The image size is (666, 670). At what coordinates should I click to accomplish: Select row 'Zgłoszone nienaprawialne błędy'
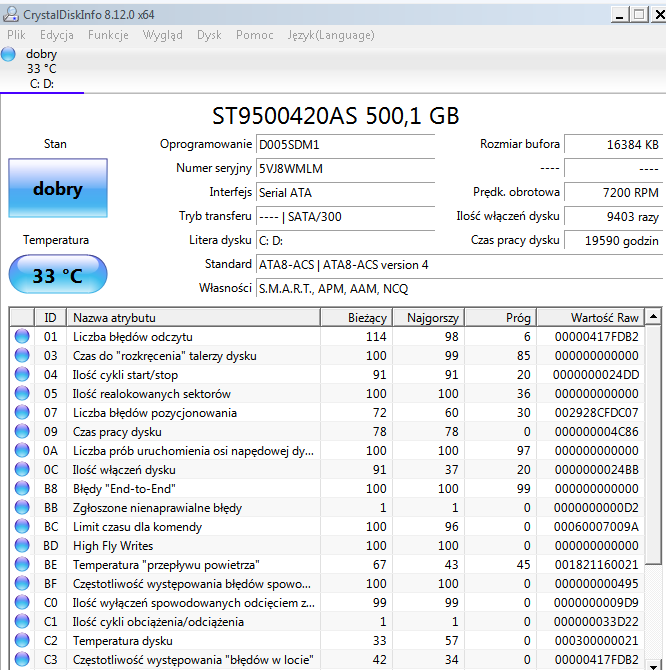327,507
